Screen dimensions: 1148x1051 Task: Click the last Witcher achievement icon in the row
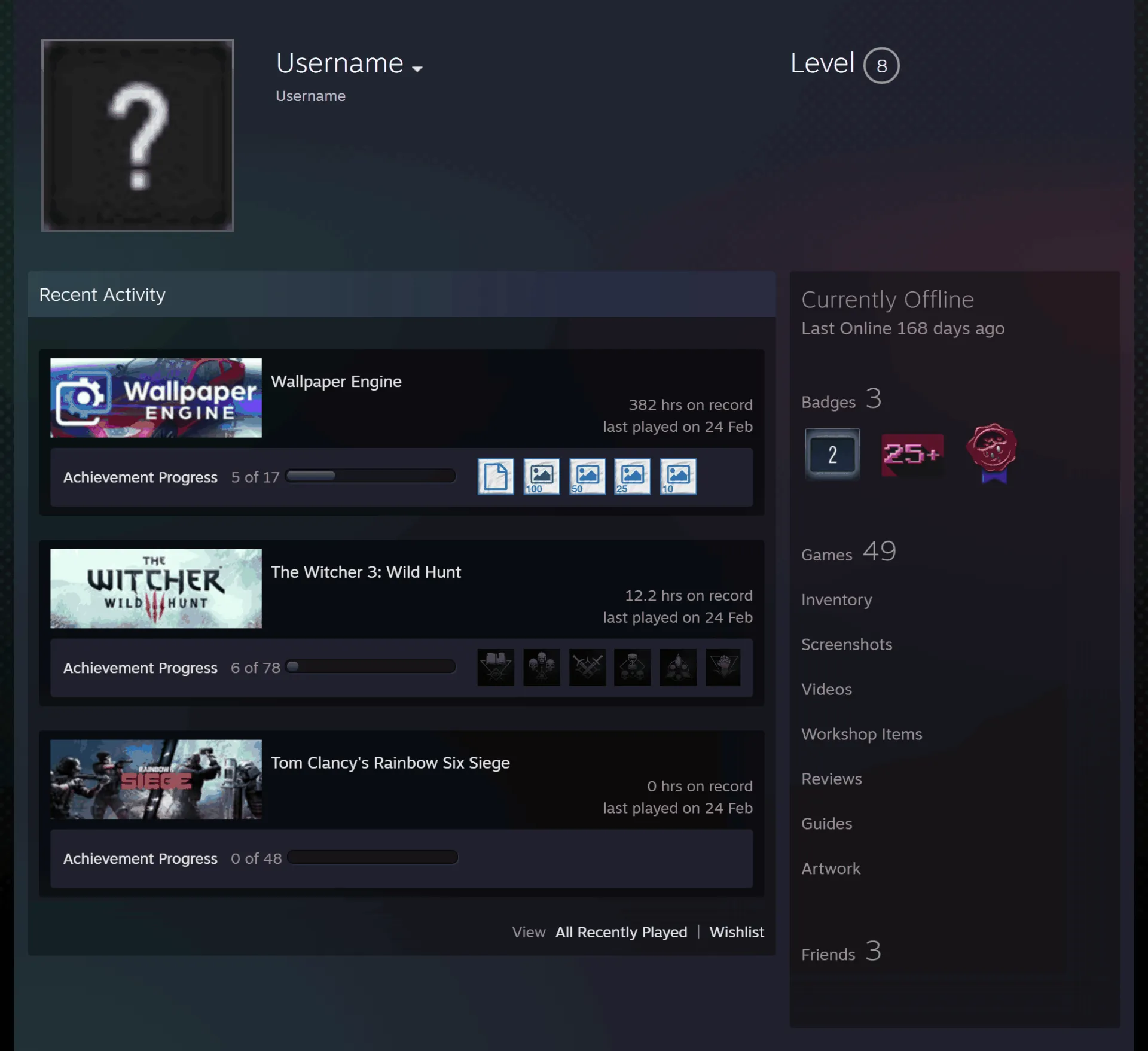723,667
